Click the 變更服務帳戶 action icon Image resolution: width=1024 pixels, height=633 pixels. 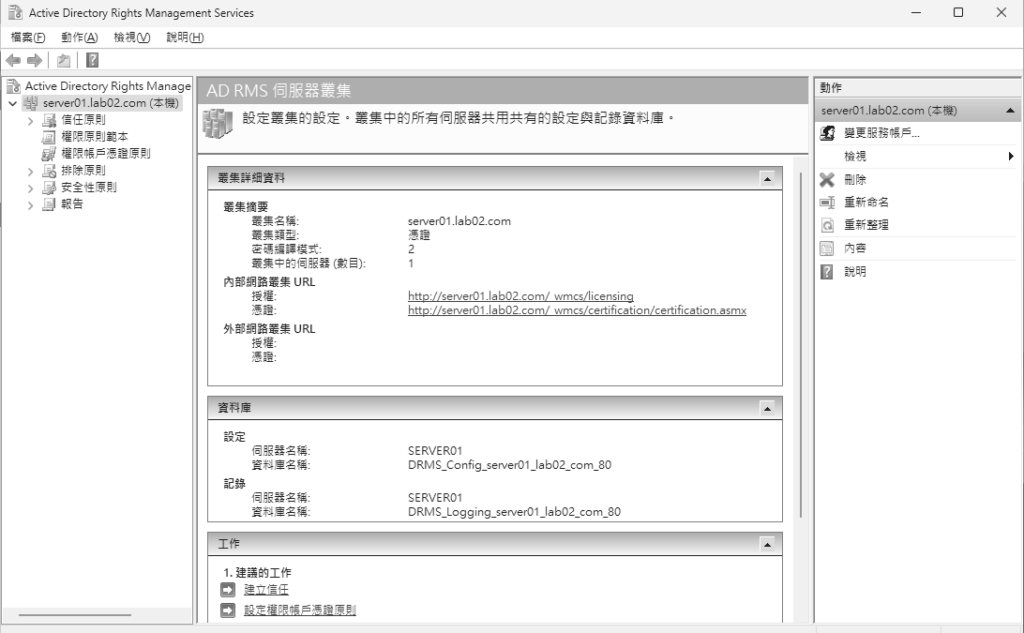tap(827, 133)
